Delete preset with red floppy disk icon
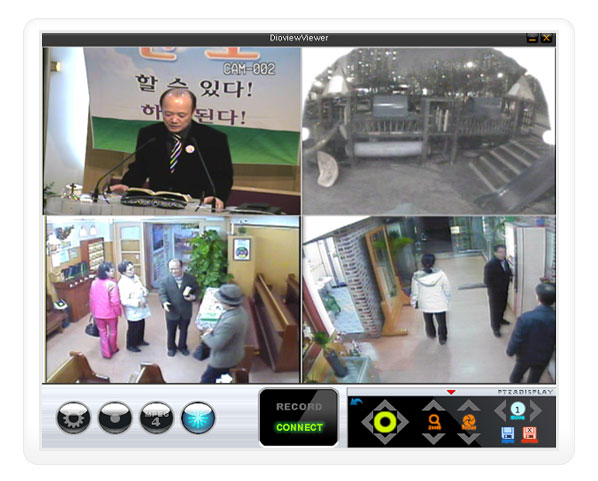The image size is (598, 481). [529, 435]
